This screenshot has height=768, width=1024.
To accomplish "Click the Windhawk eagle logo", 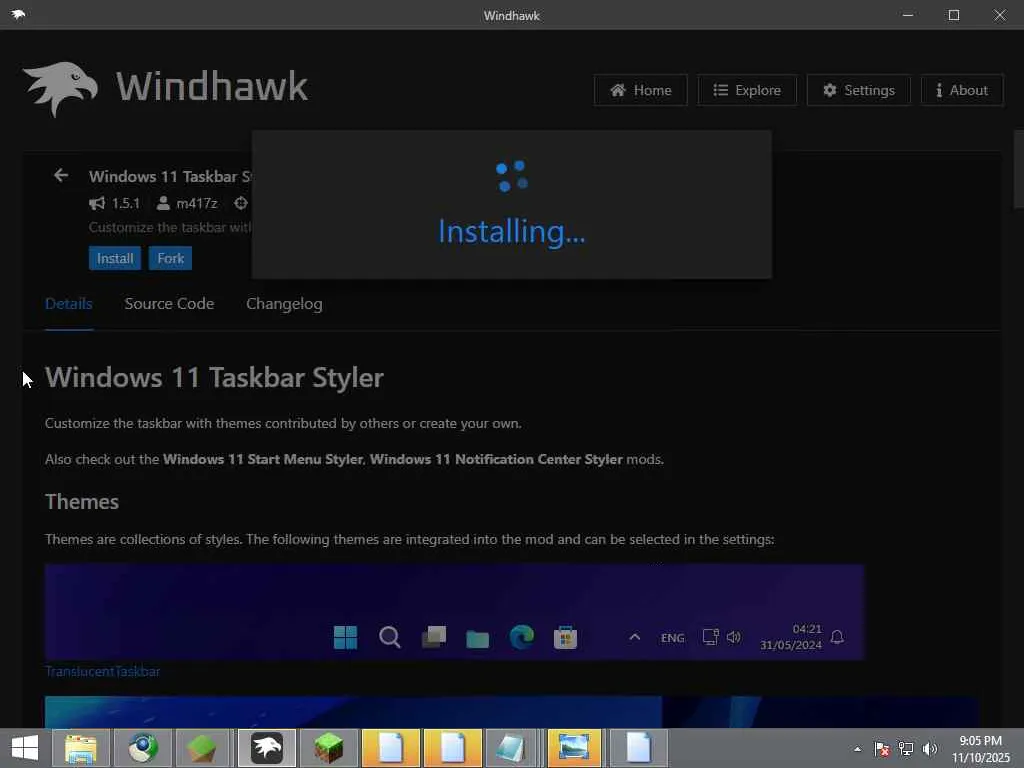I will (x=61, y=89).
